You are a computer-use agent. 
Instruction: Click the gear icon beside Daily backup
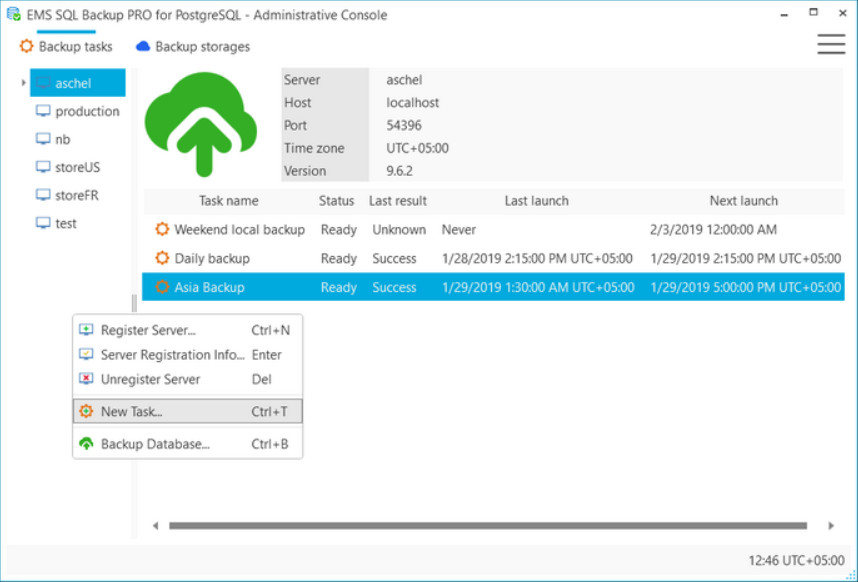pyautogui.click(x=162, y=258)
